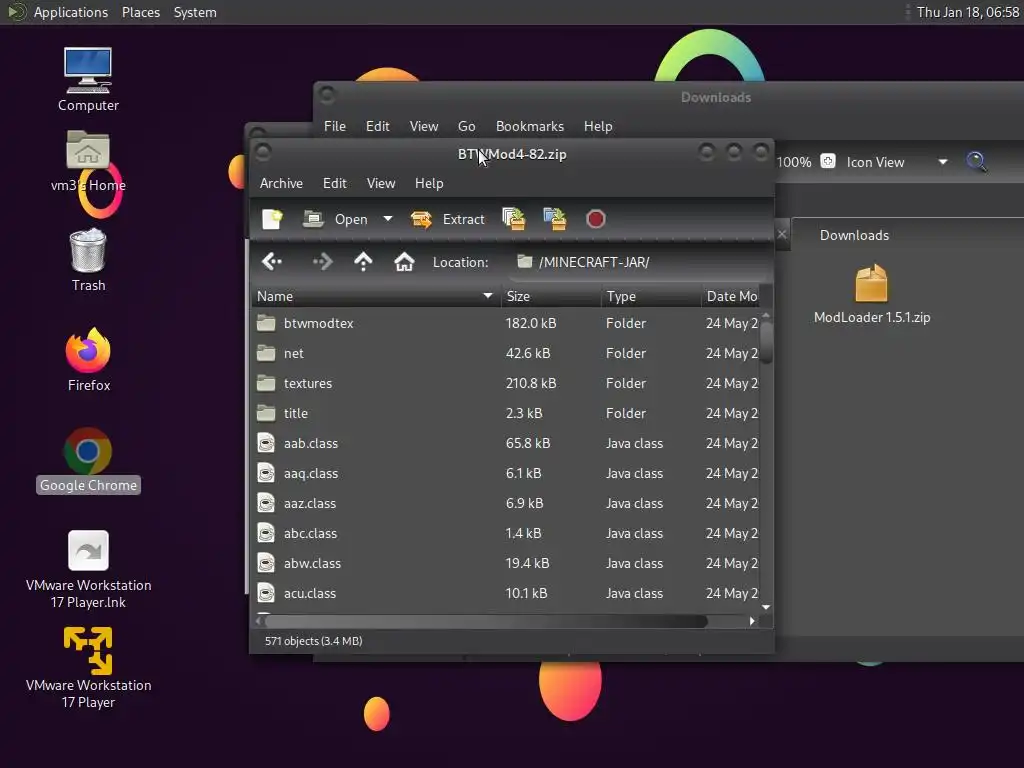The width and height of the screenshot is (1024, 768).
Task: Select the Firefox desktop icon
Action: [88, 360]
